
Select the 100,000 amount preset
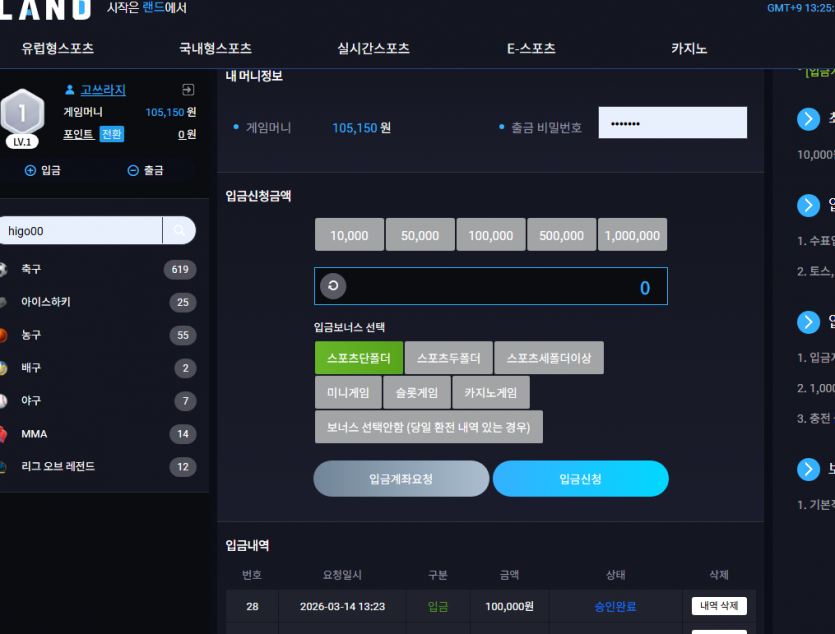(x=491, y=235)
